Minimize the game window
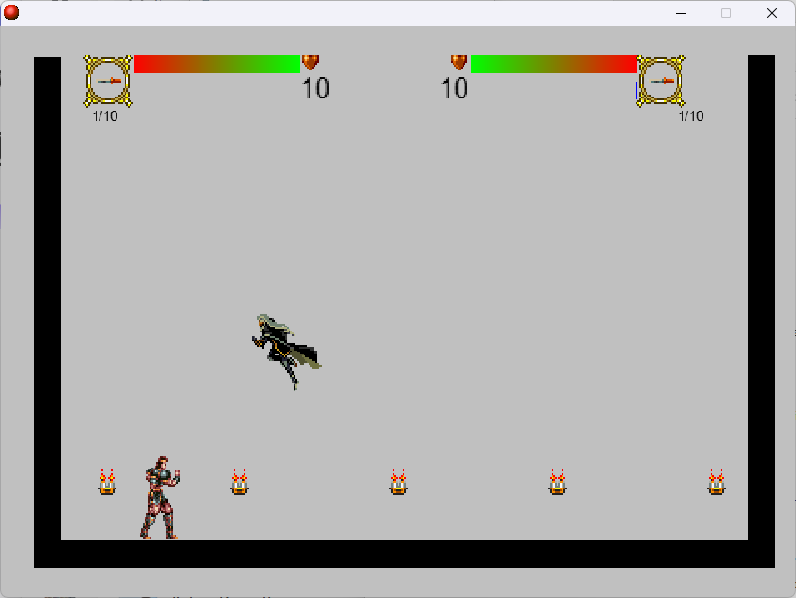The image size is (796, 598). point(681,13)
